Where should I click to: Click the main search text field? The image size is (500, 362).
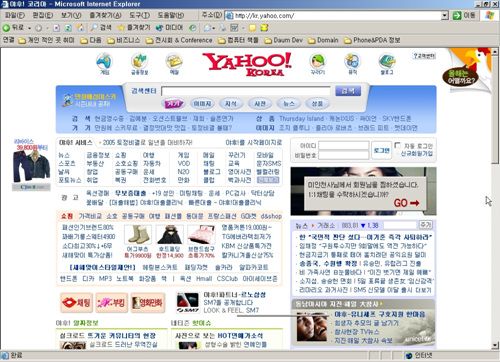[246, 91]
